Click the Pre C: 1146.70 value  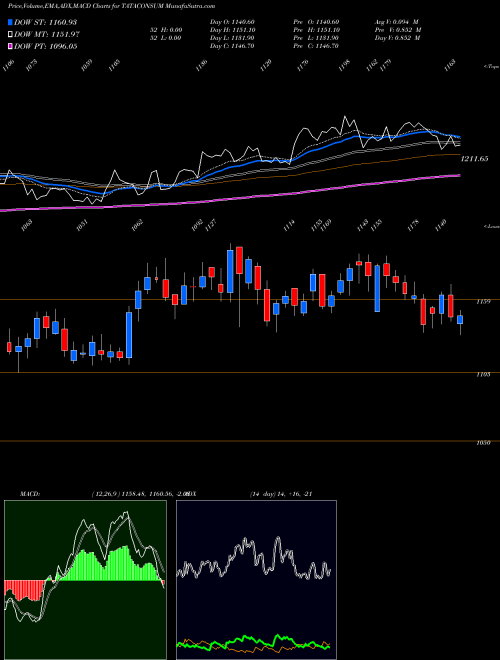coord(317,46)
